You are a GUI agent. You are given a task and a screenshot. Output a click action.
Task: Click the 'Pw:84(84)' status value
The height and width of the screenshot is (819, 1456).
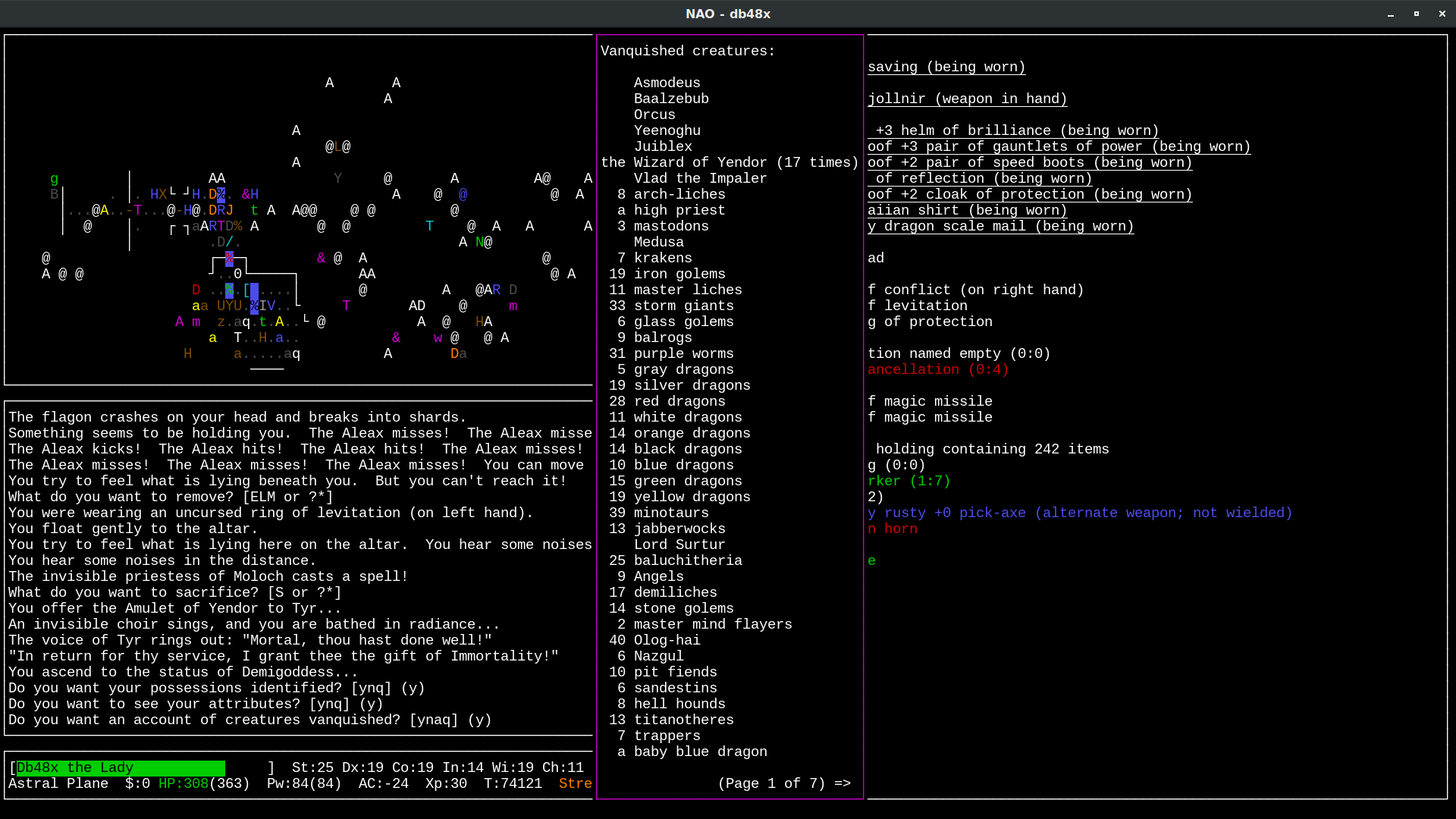click(304, 783)
